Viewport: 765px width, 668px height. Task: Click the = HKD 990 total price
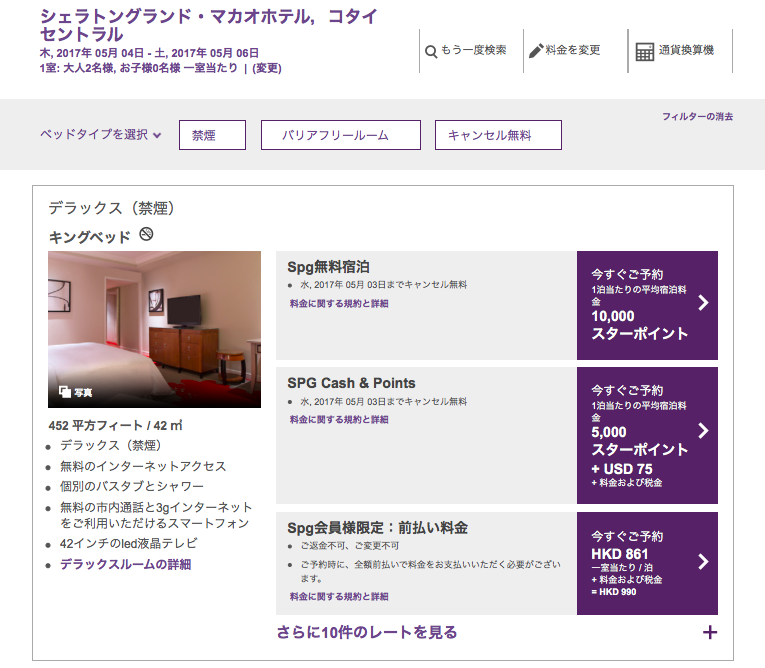click(614, 592)
